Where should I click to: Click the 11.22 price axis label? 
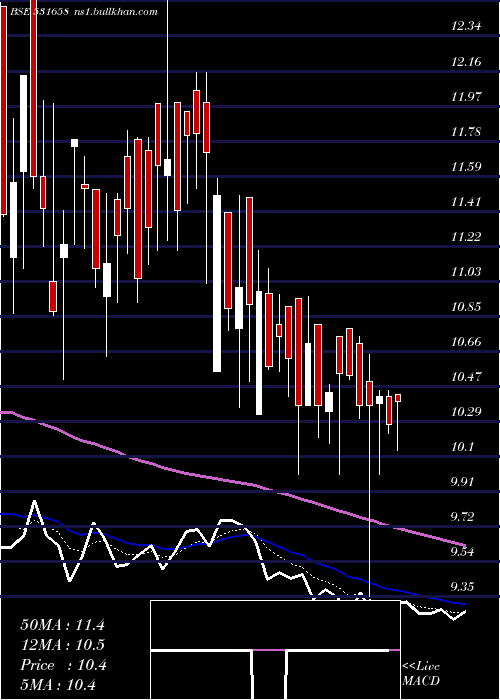tap(466, 236)
